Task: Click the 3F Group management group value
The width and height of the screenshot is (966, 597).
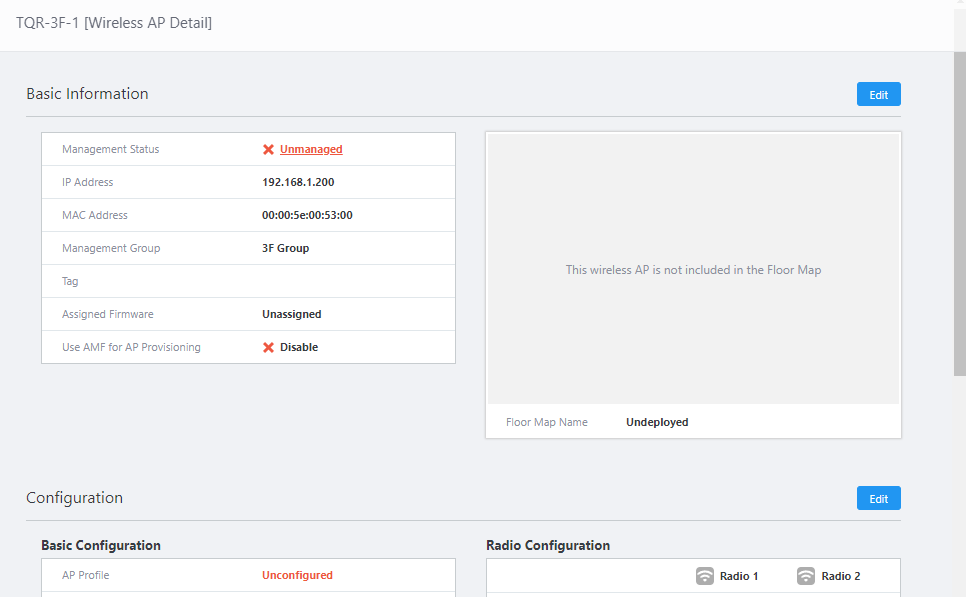Action: tap(285, 249)
